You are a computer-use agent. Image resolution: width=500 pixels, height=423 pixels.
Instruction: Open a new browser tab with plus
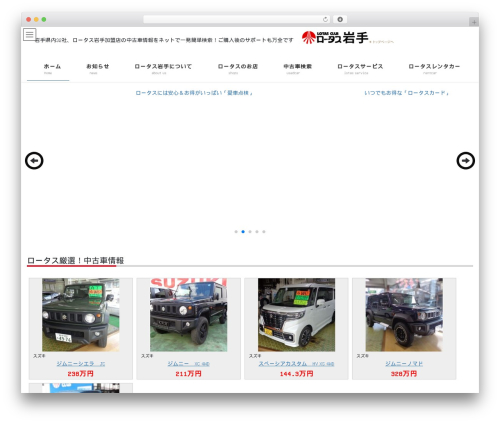coord(474,22)
